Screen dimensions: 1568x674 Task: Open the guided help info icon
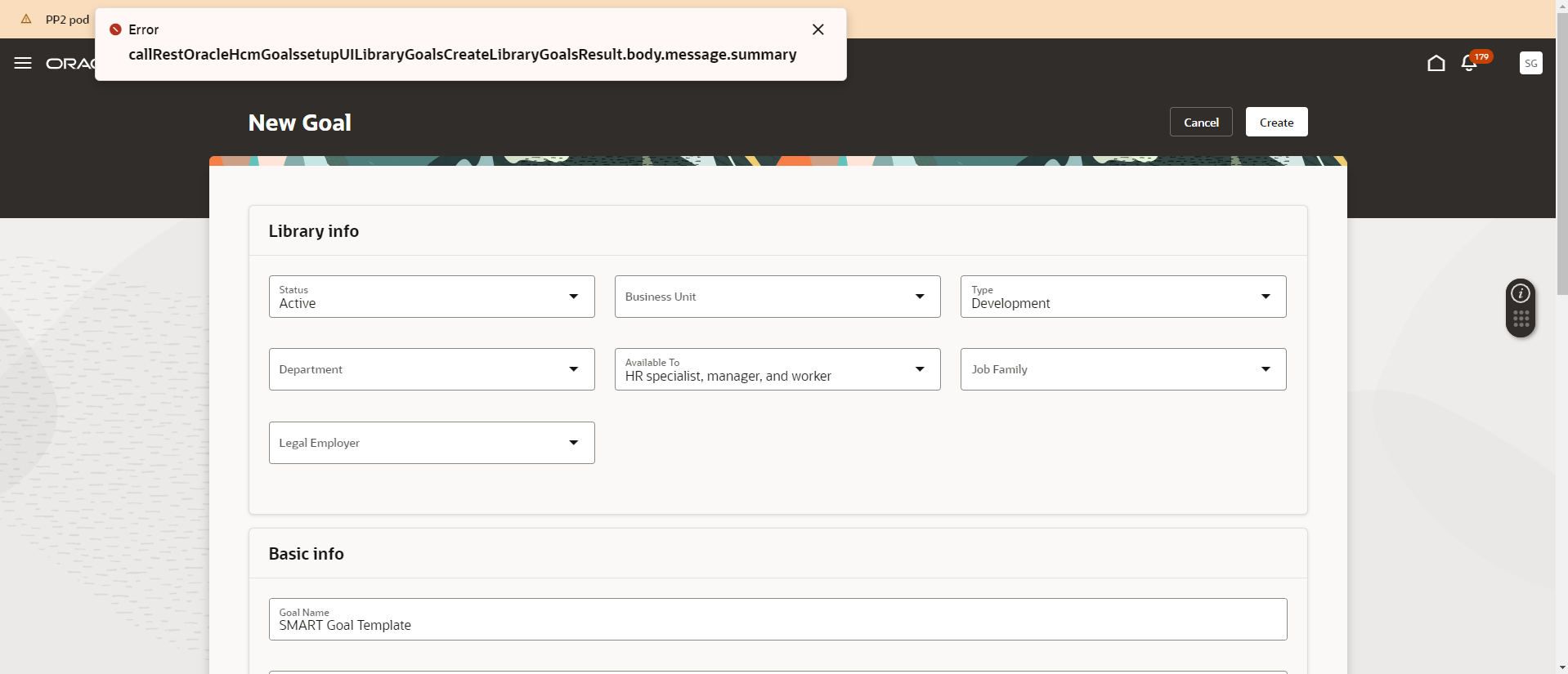1521,293
